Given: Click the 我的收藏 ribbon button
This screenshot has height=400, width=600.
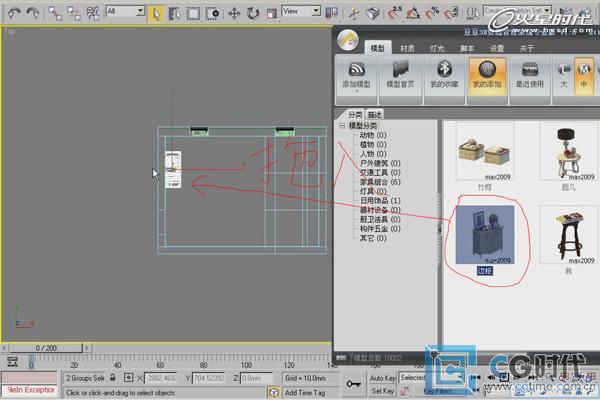Looking at the screenshot, I should coord(444,76).
